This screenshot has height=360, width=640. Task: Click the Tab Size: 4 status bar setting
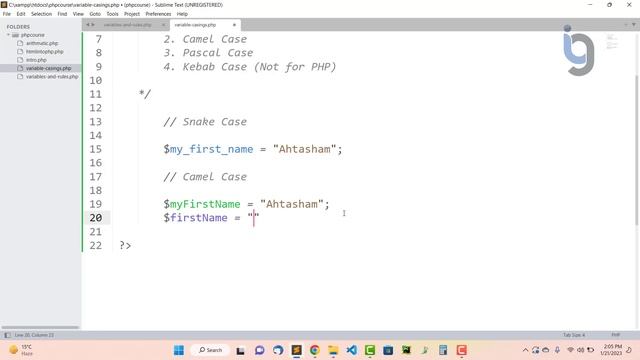[574, 335]
